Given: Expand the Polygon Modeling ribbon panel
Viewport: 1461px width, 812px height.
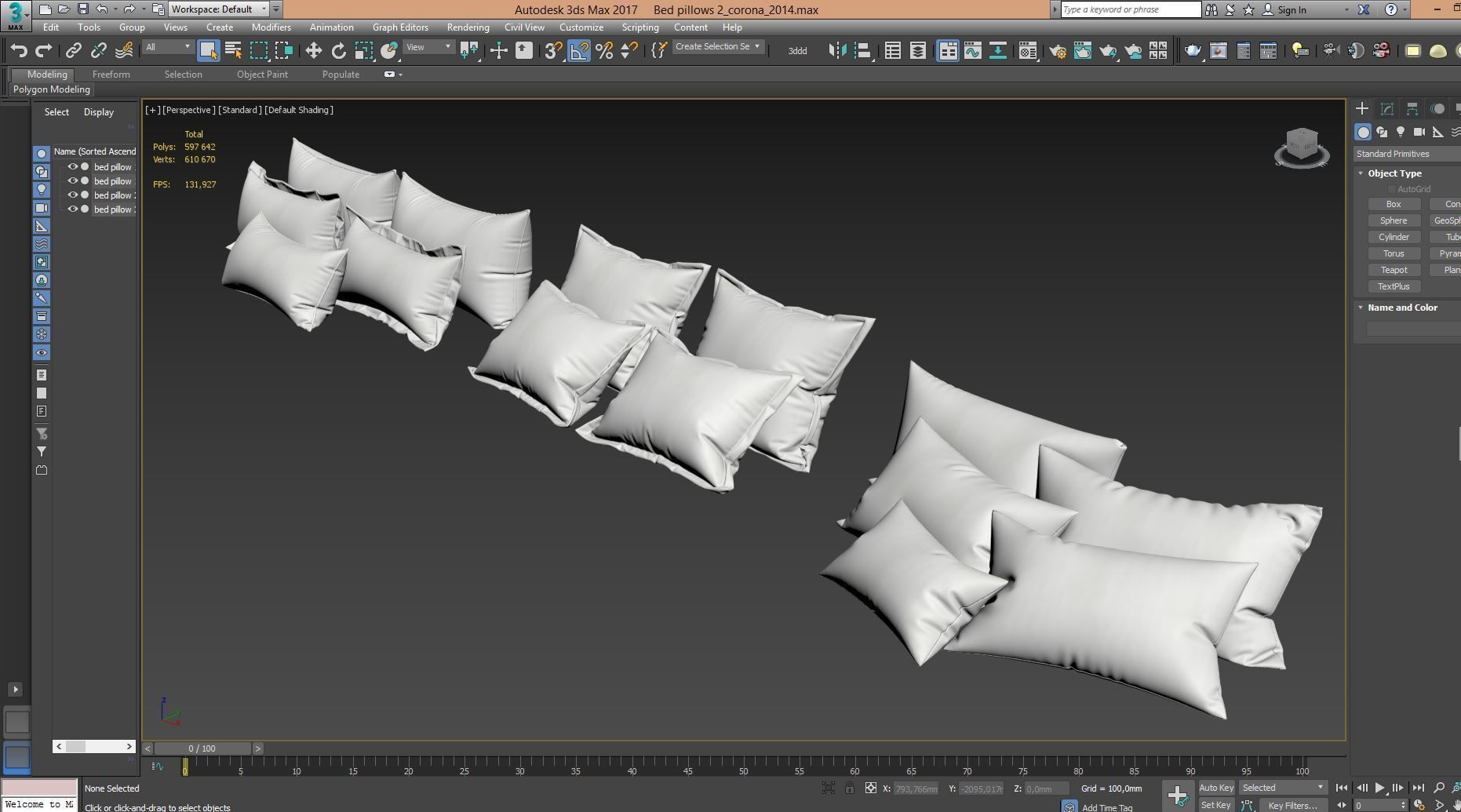Looking at the screenshot, I should (52, 89).
